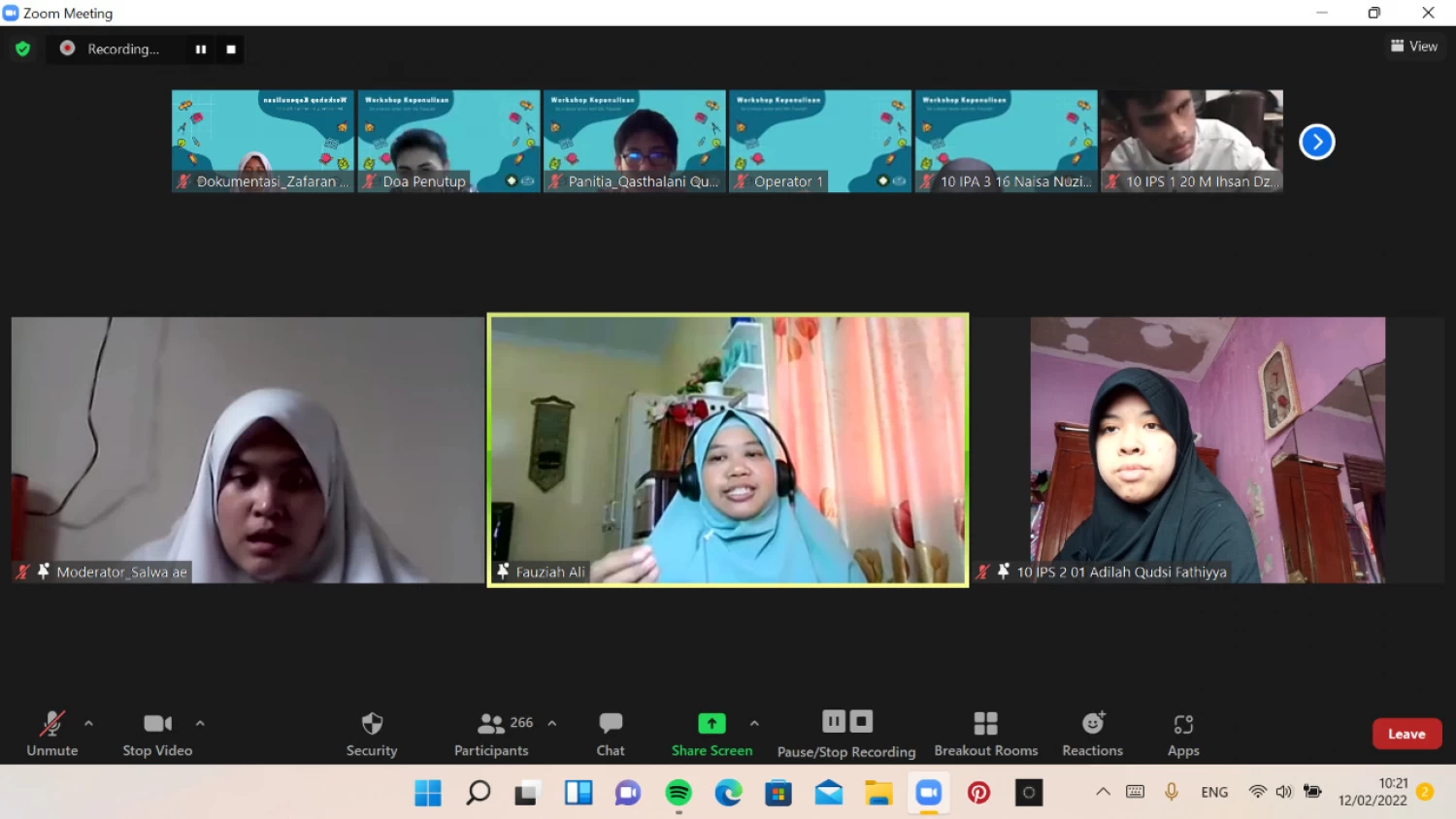The image size is (1456, 819).
Task: Open the Chat panel
Action: [611, 734]
